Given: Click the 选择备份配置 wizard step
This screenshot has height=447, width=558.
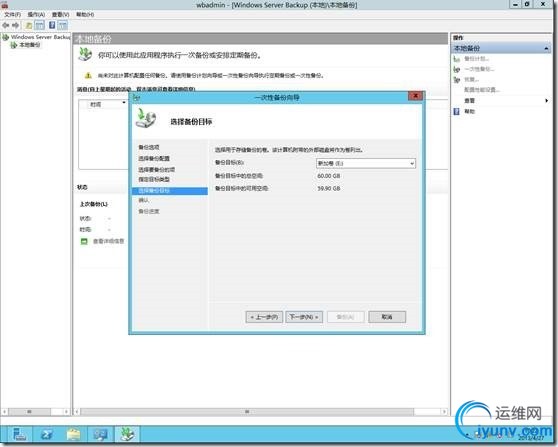Looking at the screenshot, I should [x=154, y=158].
